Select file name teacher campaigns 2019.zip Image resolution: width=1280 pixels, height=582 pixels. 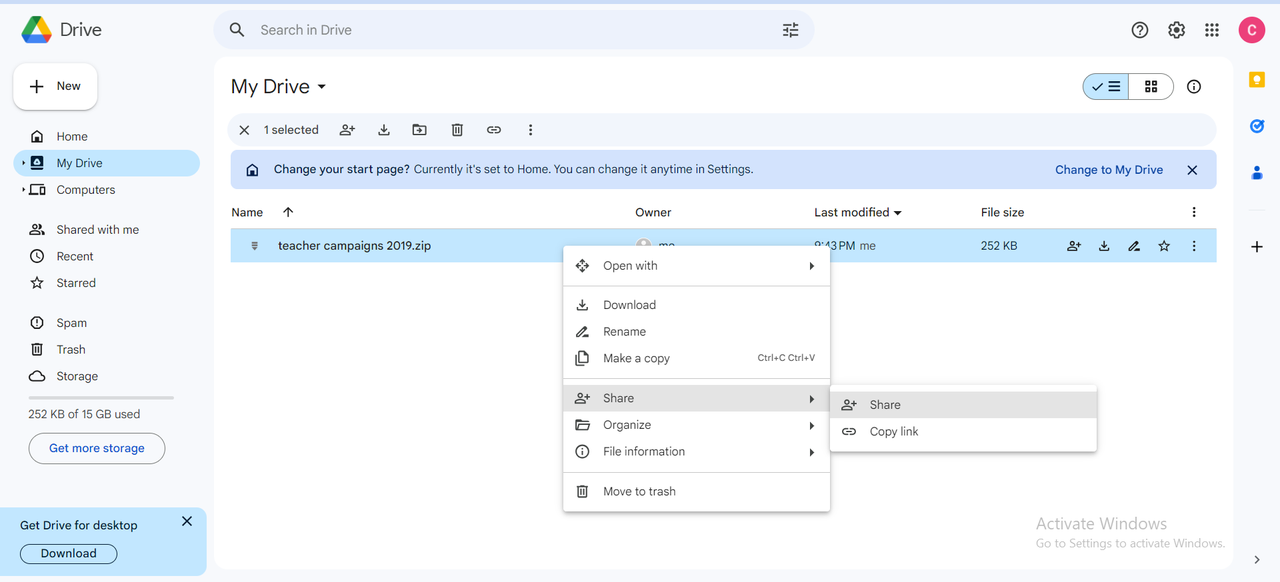[x=354, y=246]
